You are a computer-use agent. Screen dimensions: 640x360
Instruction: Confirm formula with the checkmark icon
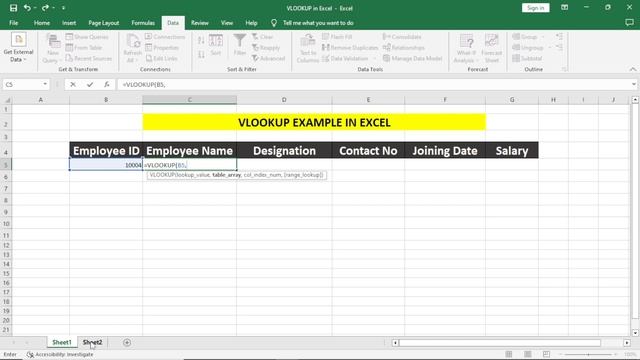pyautogui.click(x=90, y=84)
